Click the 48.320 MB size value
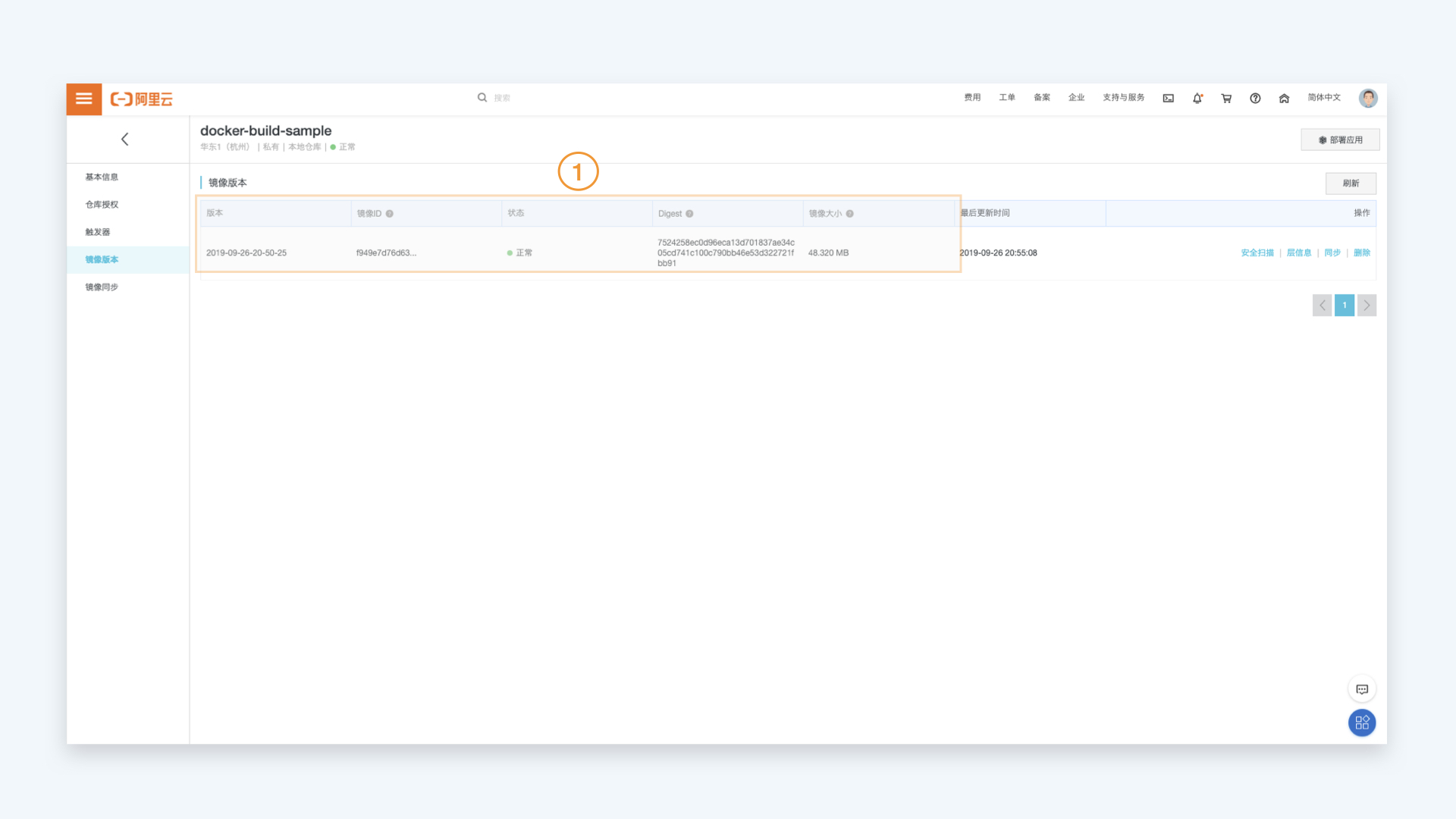 pos(828,253)
